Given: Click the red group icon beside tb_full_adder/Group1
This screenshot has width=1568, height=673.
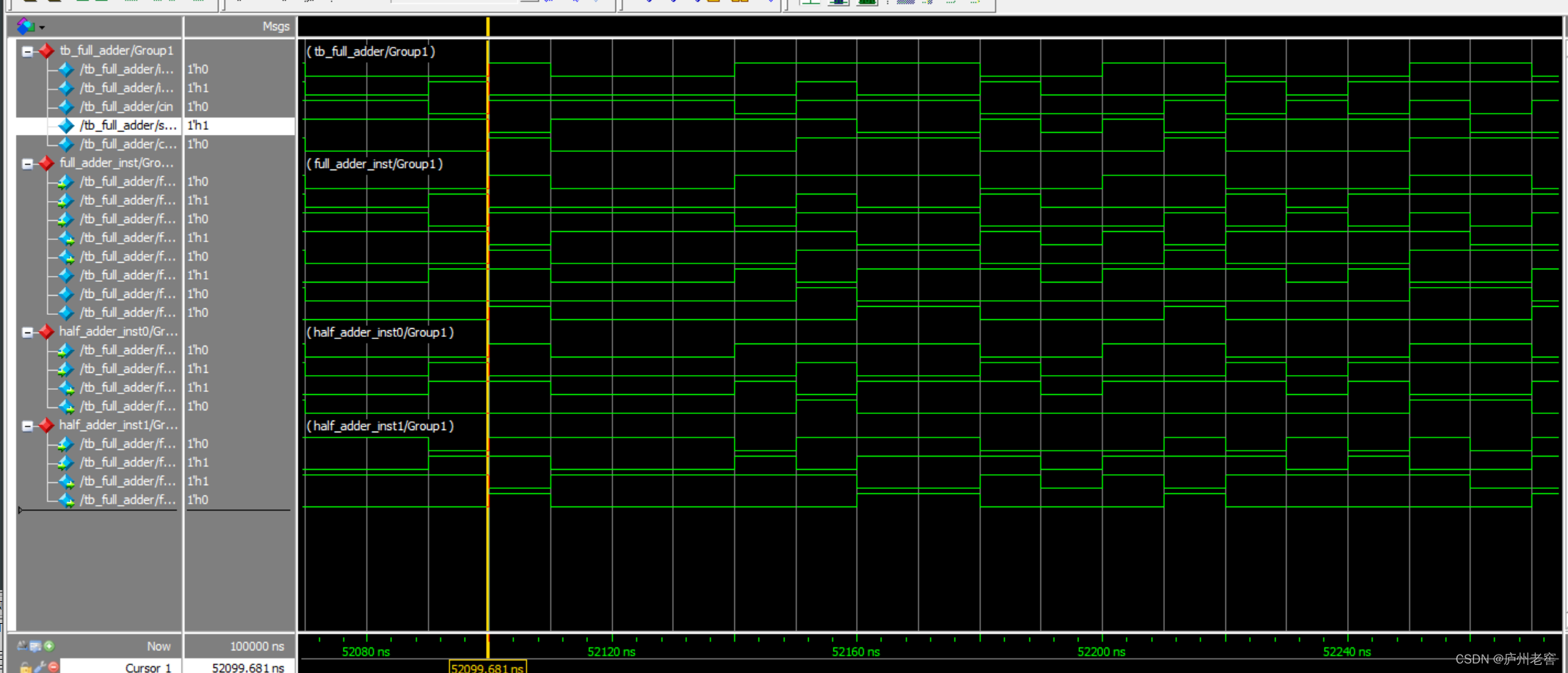Looking at the screenshot, I should (46, 51).
